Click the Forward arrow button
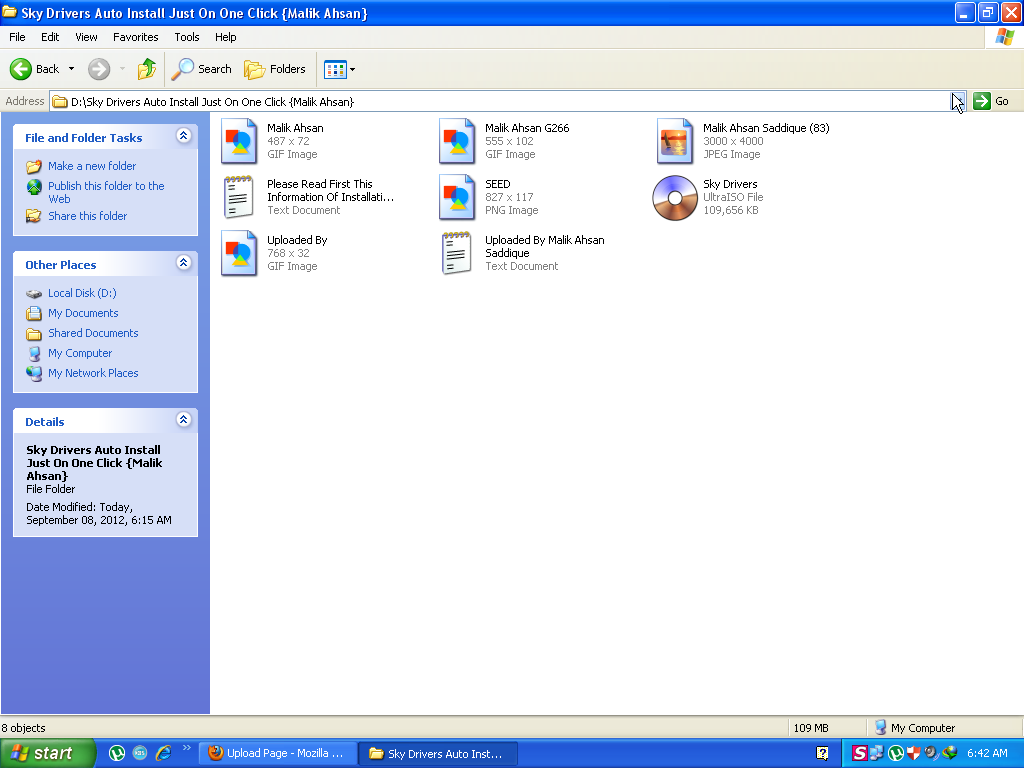1024x768 pixels. (x=99, y=69)
